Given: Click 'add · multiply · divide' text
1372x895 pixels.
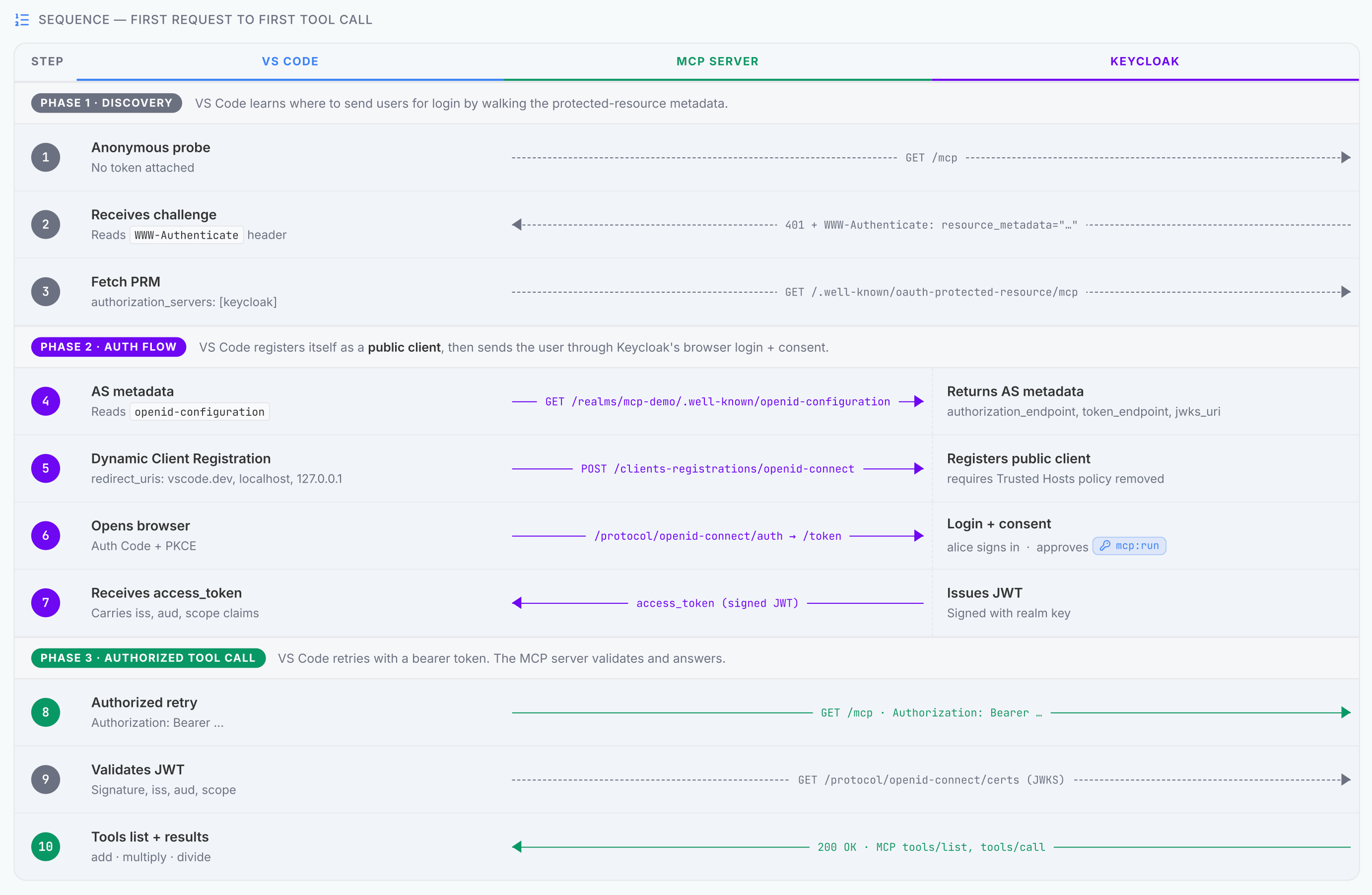Looking at the screenshot, I should point(150,856).
